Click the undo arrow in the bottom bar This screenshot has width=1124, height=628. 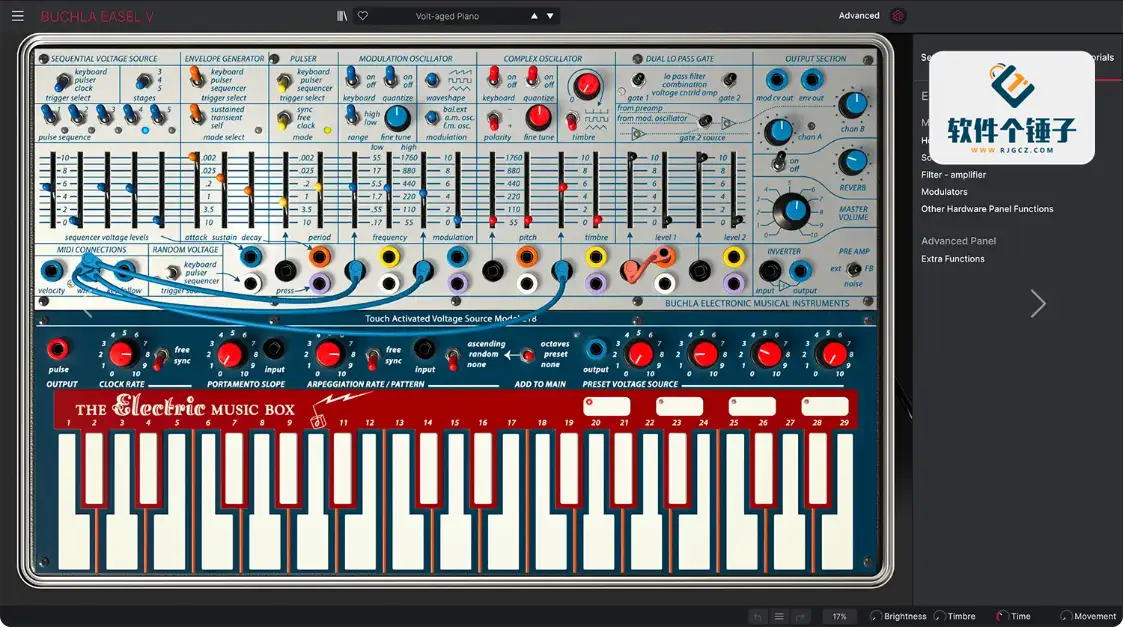(759, 616)
